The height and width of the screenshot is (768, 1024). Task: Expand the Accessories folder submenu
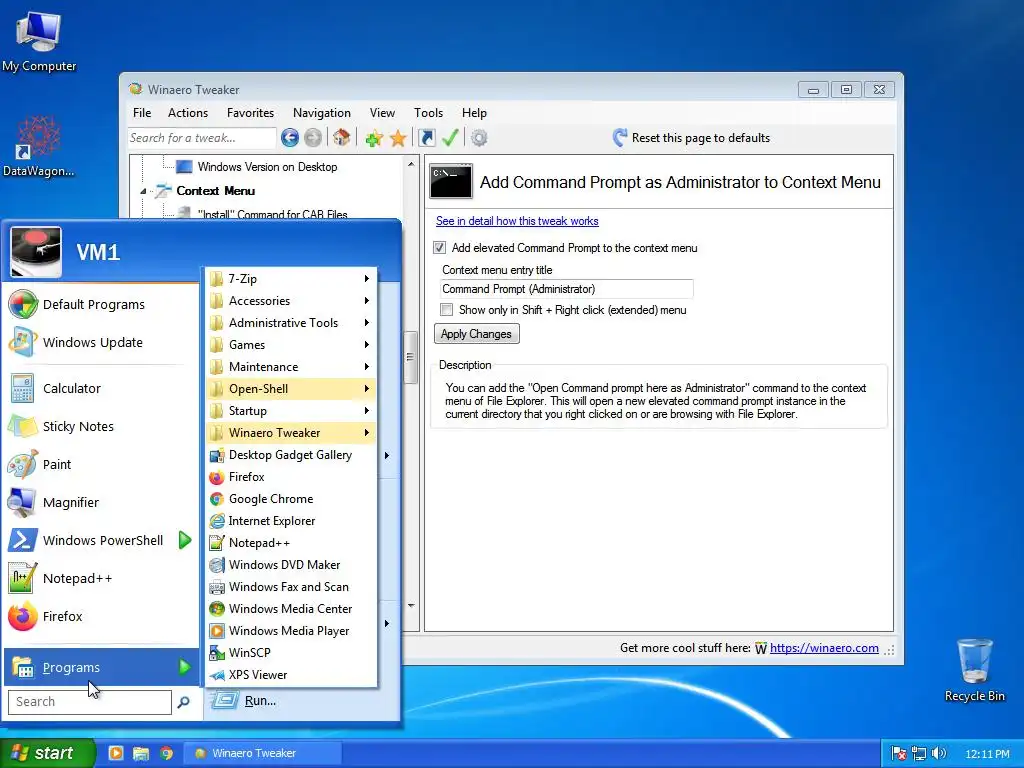291,301
